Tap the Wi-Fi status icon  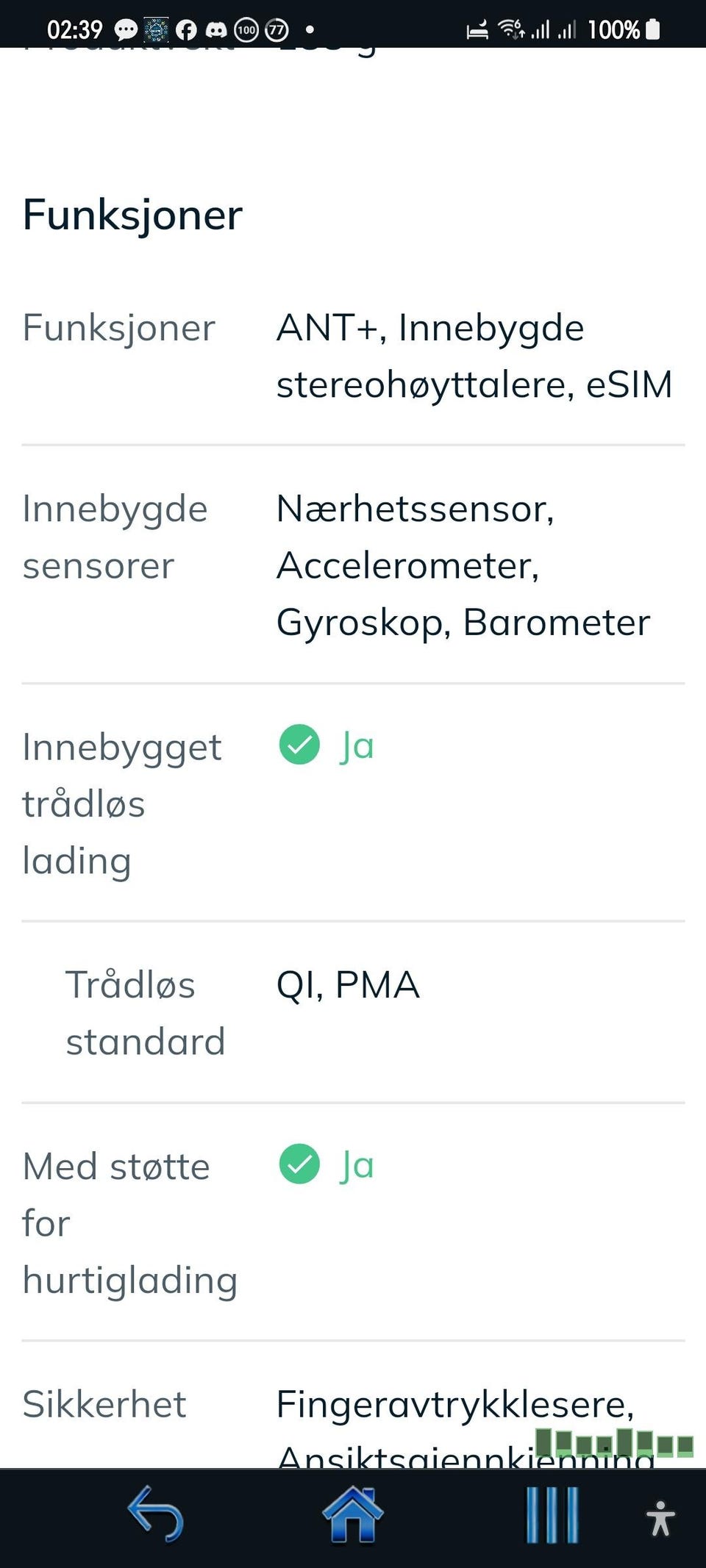[x=510, y=29]
